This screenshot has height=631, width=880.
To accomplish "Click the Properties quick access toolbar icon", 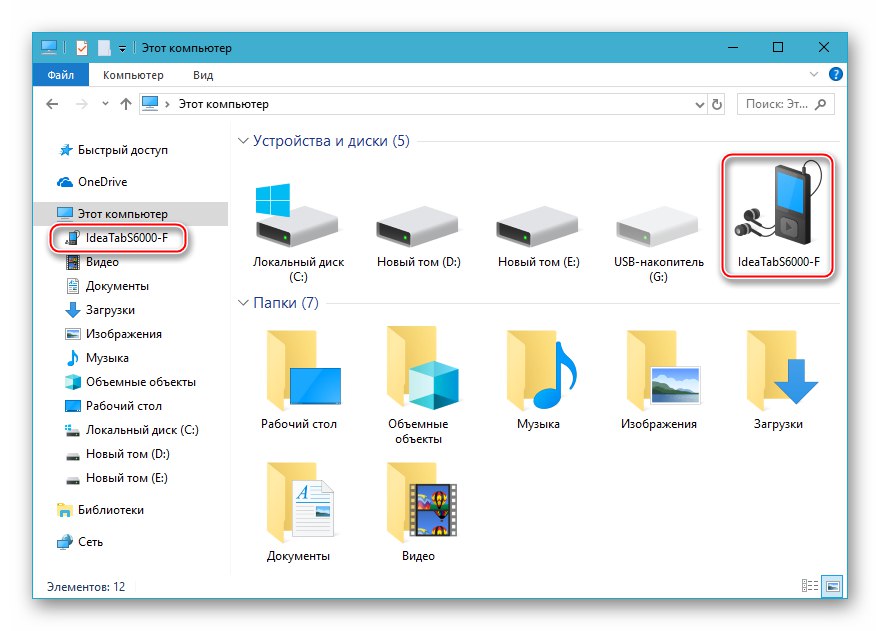I will pyautogui.click(x=81, y=48).
